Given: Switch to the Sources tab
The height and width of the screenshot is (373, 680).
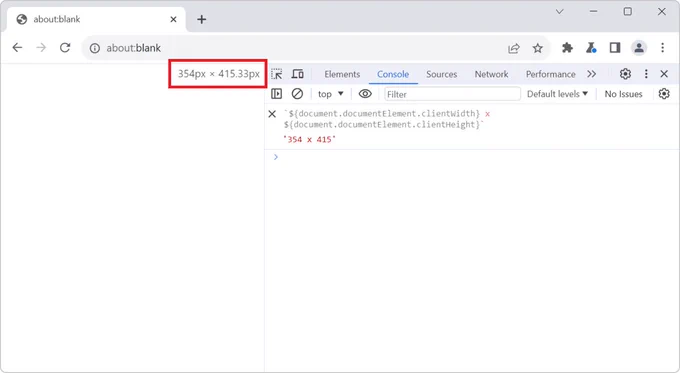Looking at the screenshot, I should [441, 74].
